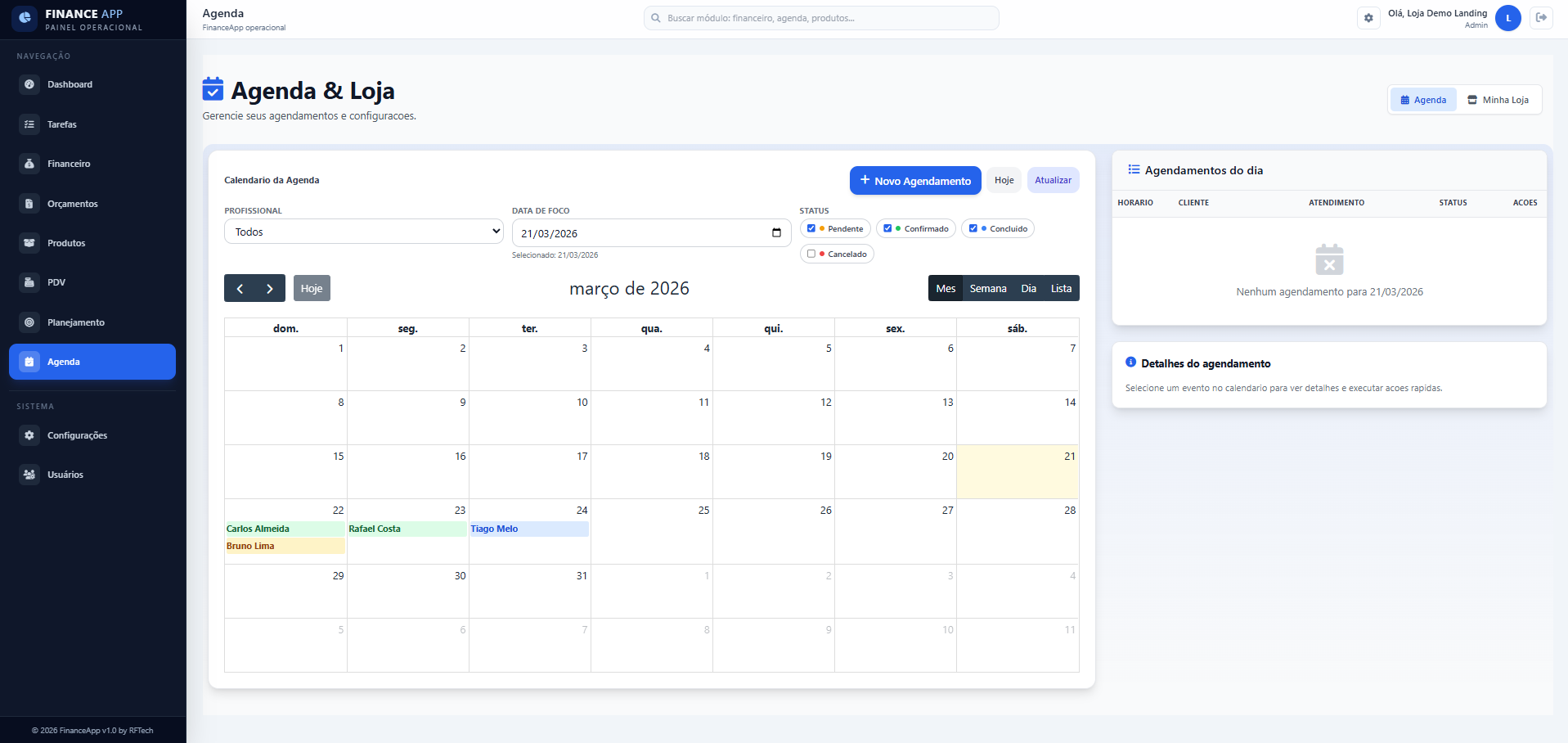
Task: Switch calendar to Lista view
Action: point(1062,288)
